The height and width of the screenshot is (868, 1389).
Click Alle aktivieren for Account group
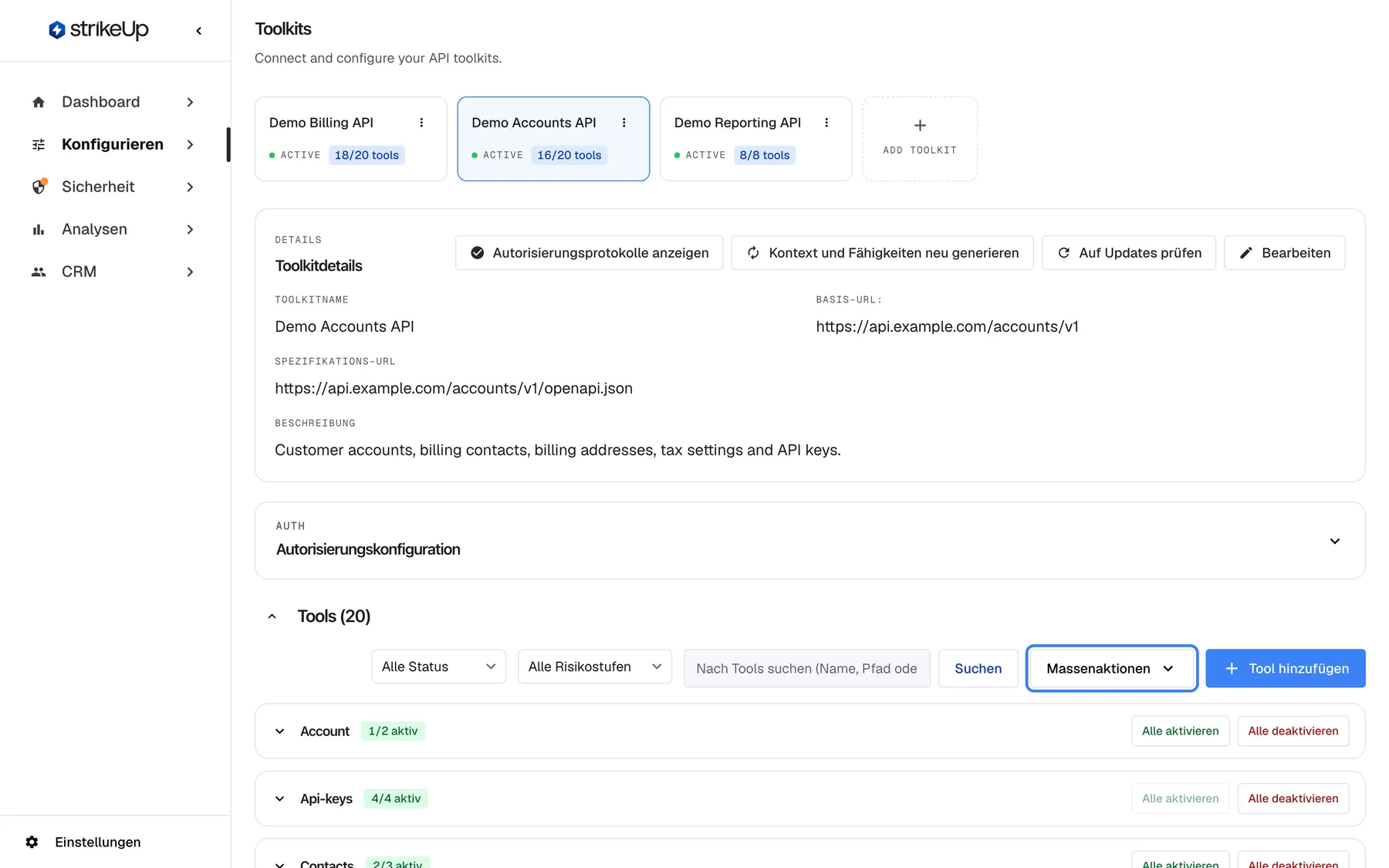[x=1180, y=731]
